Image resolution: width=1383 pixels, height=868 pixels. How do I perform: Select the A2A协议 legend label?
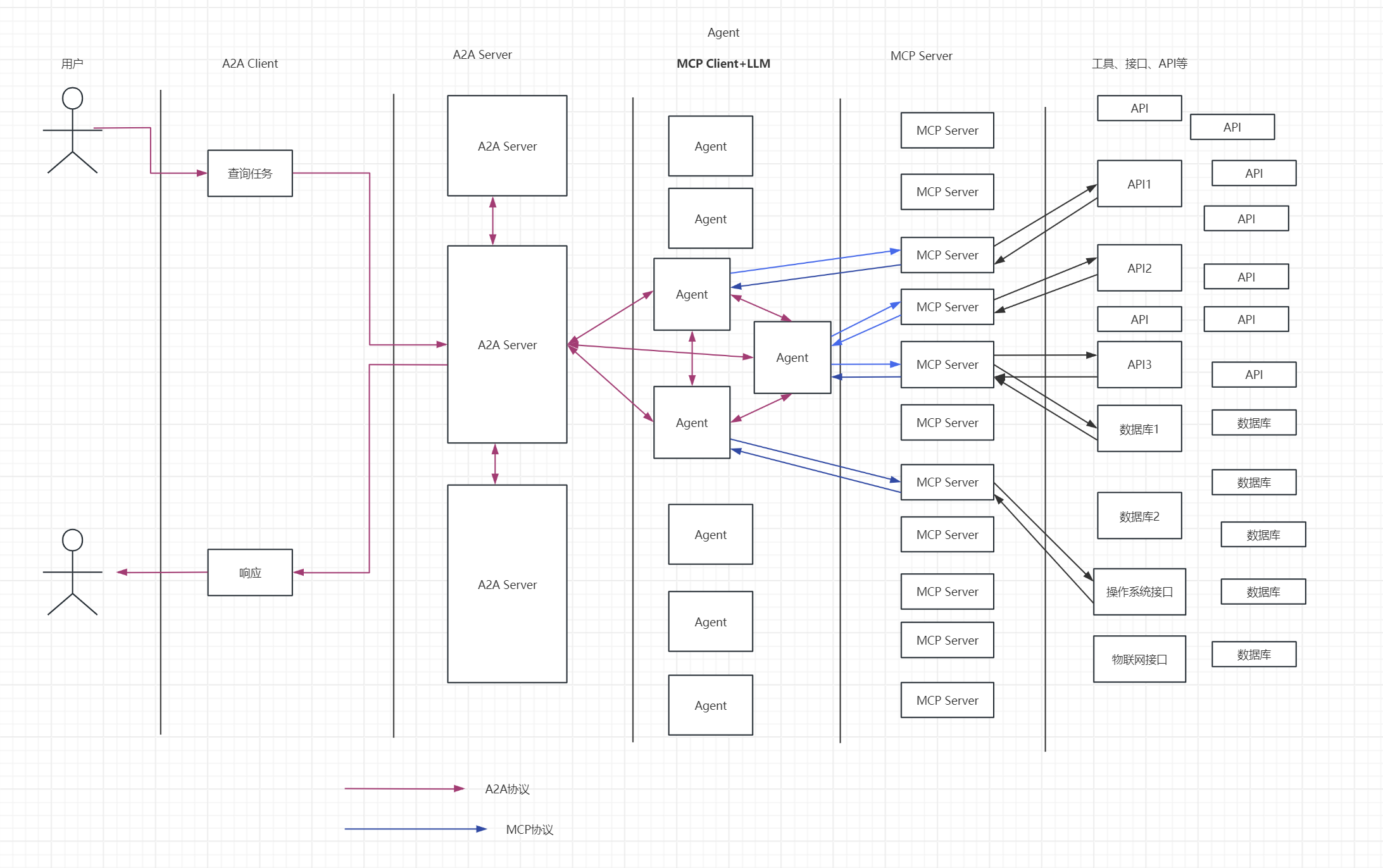click(x=507, y=789)
